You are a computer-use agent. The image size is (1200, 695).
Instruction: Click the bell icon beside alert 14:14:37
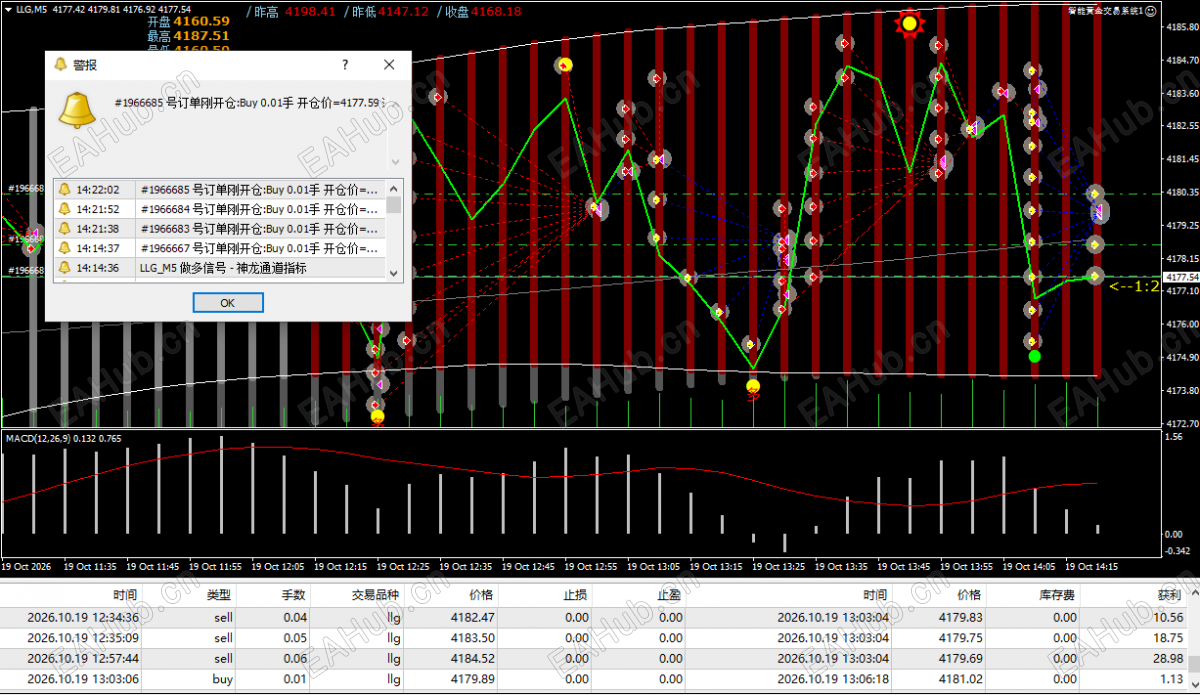pos(64,248)
